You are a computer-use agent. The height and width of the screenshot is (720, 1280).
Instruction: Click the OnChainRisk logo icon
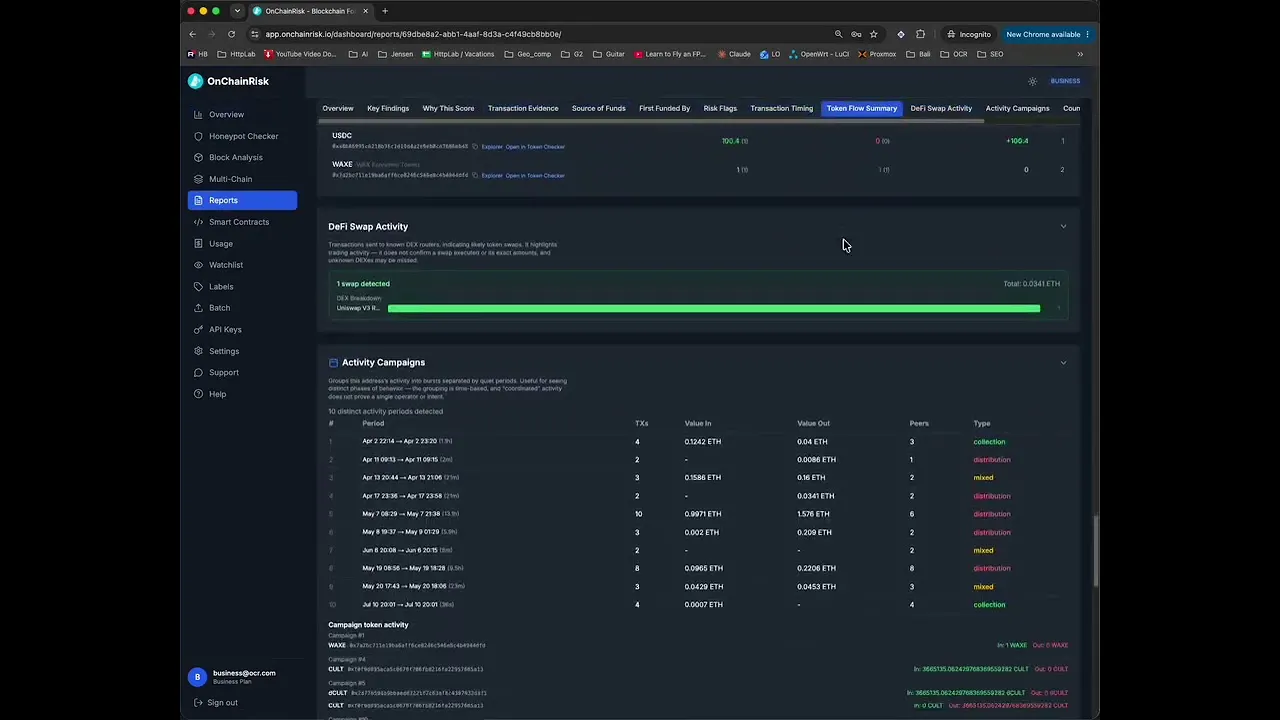click(195, 81)
